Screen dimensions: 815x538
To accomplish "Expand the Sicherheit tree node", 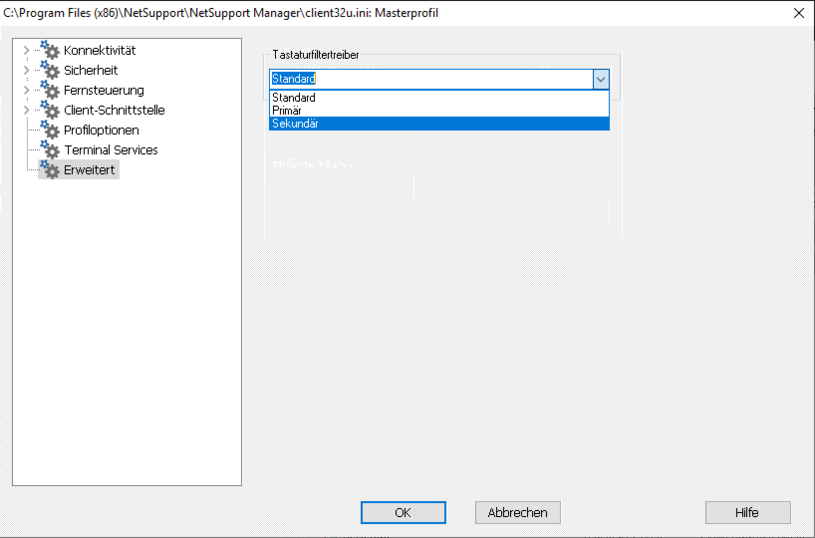I will (x=26, y=70).
